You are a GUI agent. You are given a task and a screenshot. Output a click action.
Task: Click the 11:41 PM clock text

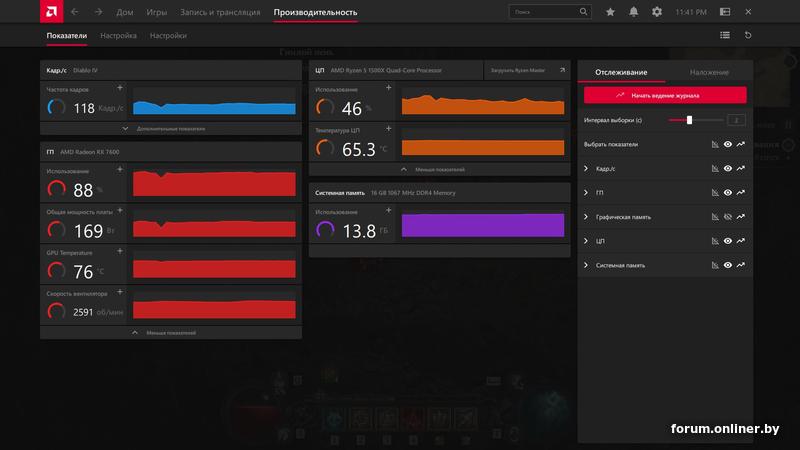(691, 12)
